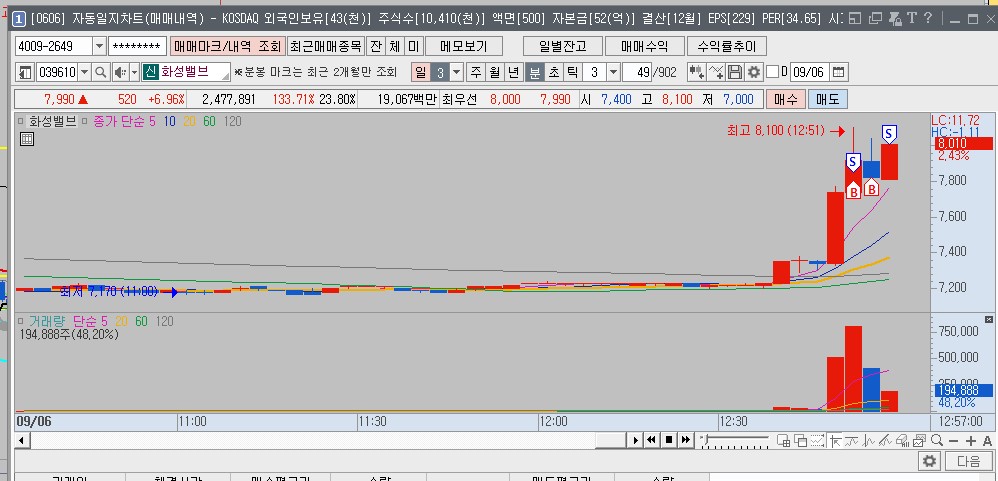Image resolution: width=998 pixels, height=481 pixels.
Task: Expand the daily interval 3 dropdown arrow
Action: click(x=456, y=72)
